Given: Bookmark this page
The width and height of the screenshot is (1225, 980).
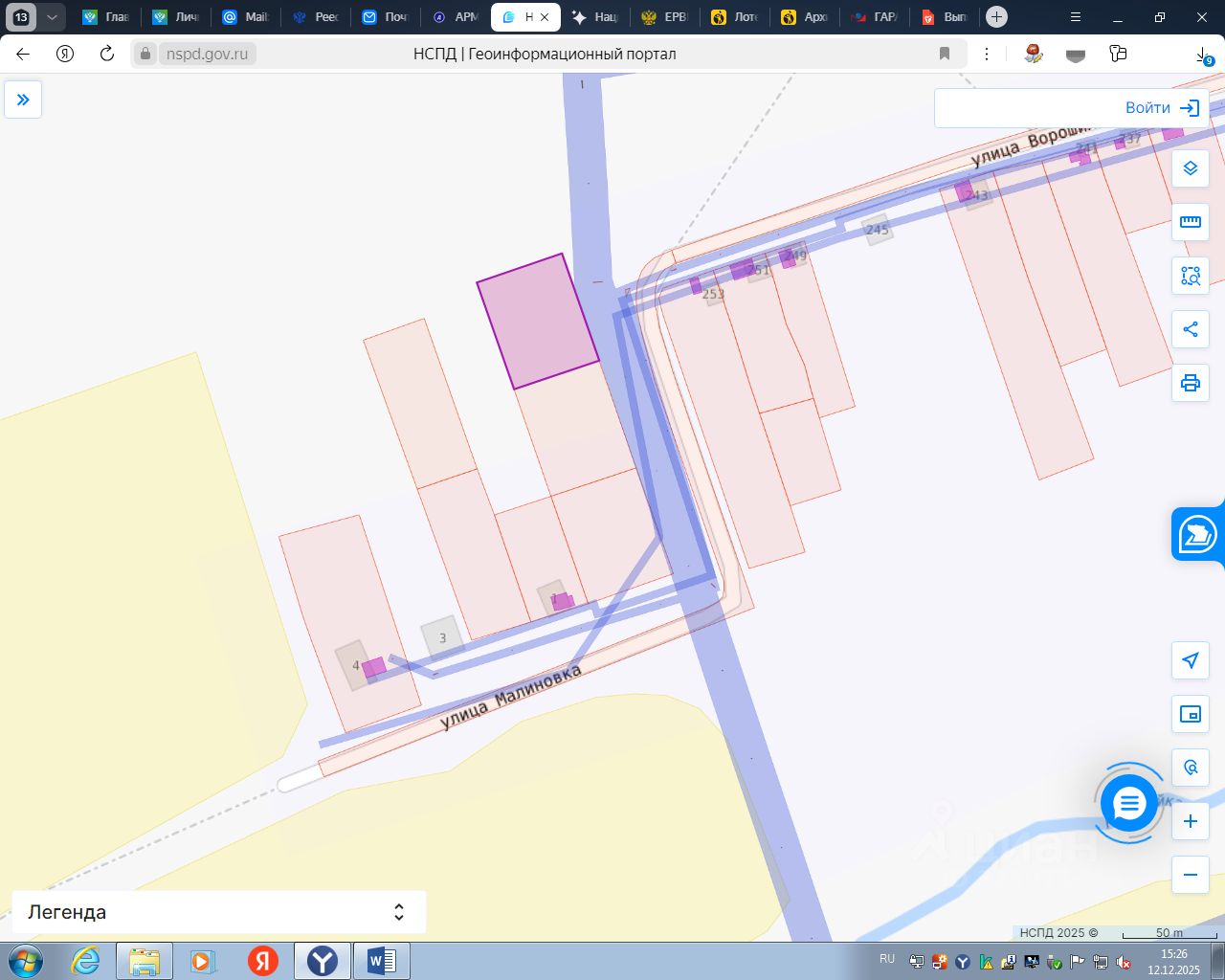Looking at the screenshot, I should click(945, 55).
